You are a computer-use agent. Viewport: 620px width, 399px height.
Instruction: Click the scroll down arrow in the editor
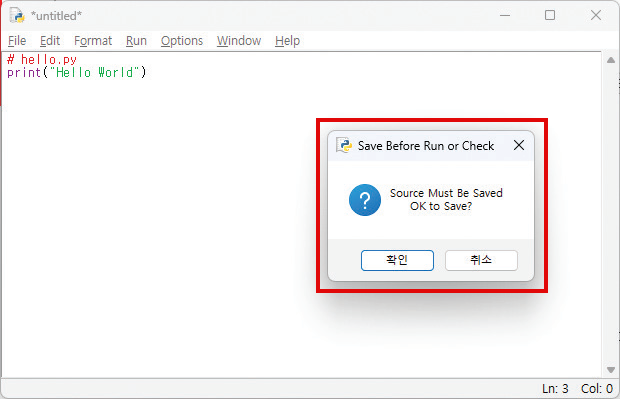click(x=611, y=370)
